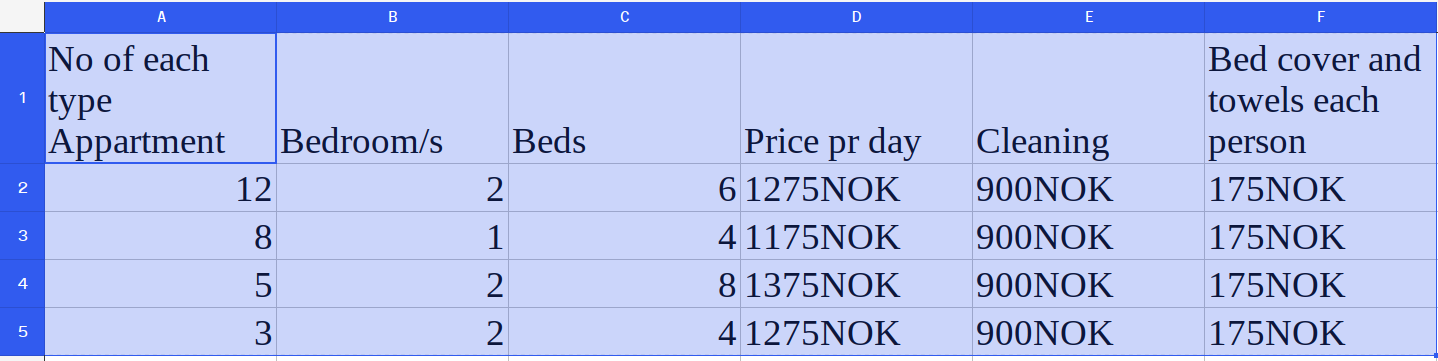The image size is (1438, 361).
Task: Select column A header
Action: point(160,17)
